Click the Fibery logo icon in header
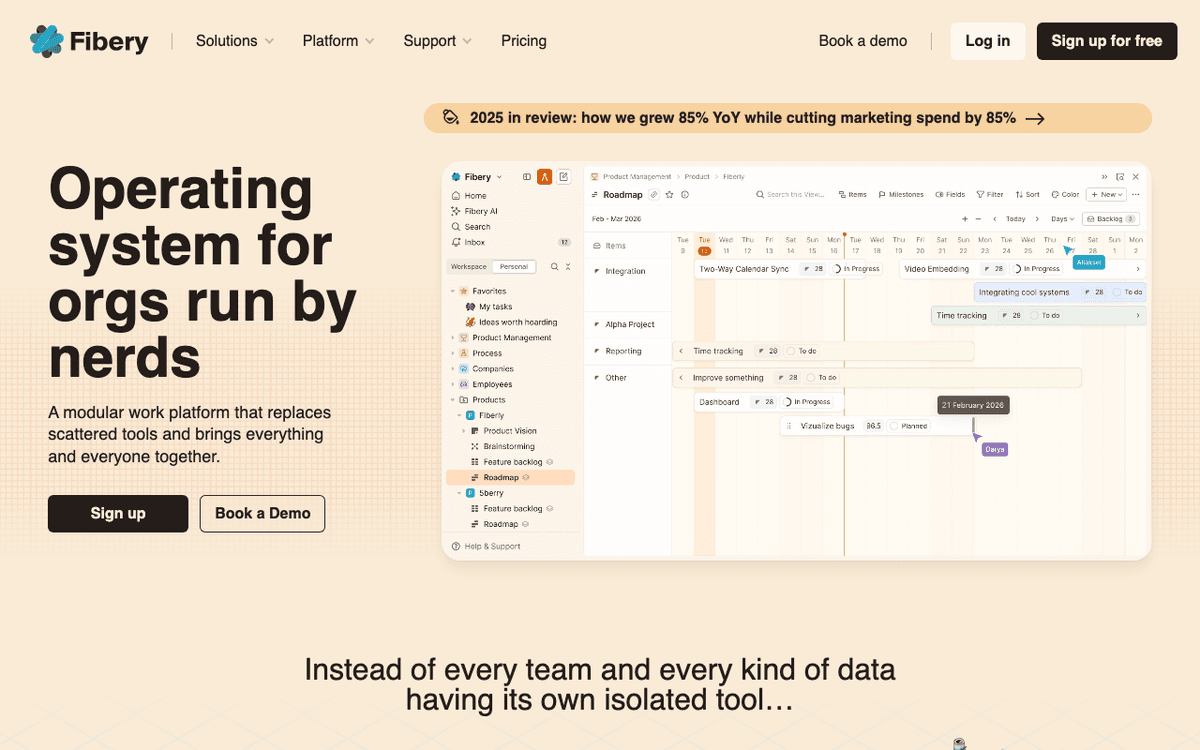1200x750 pixels. [46, 41]
